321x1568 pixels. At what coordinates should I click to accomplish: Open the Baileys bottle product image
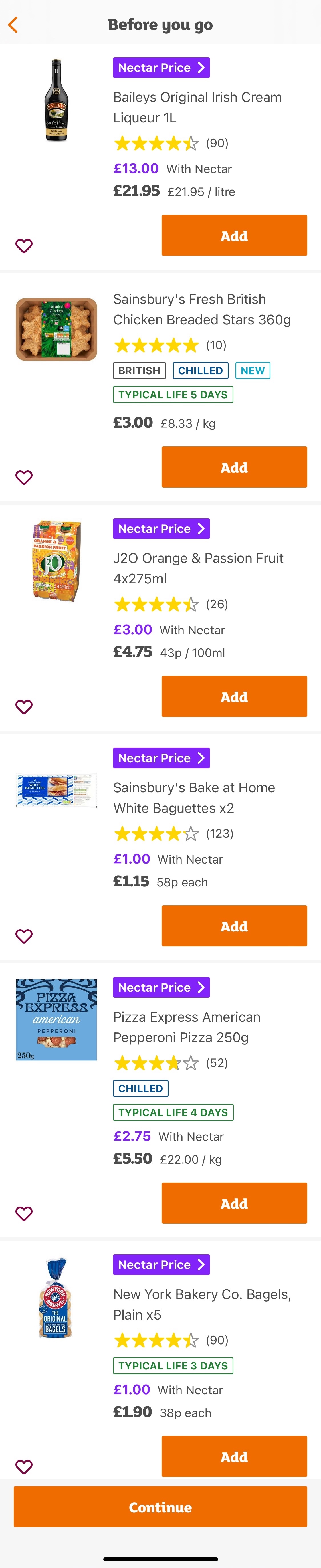[x=56, y=100]
